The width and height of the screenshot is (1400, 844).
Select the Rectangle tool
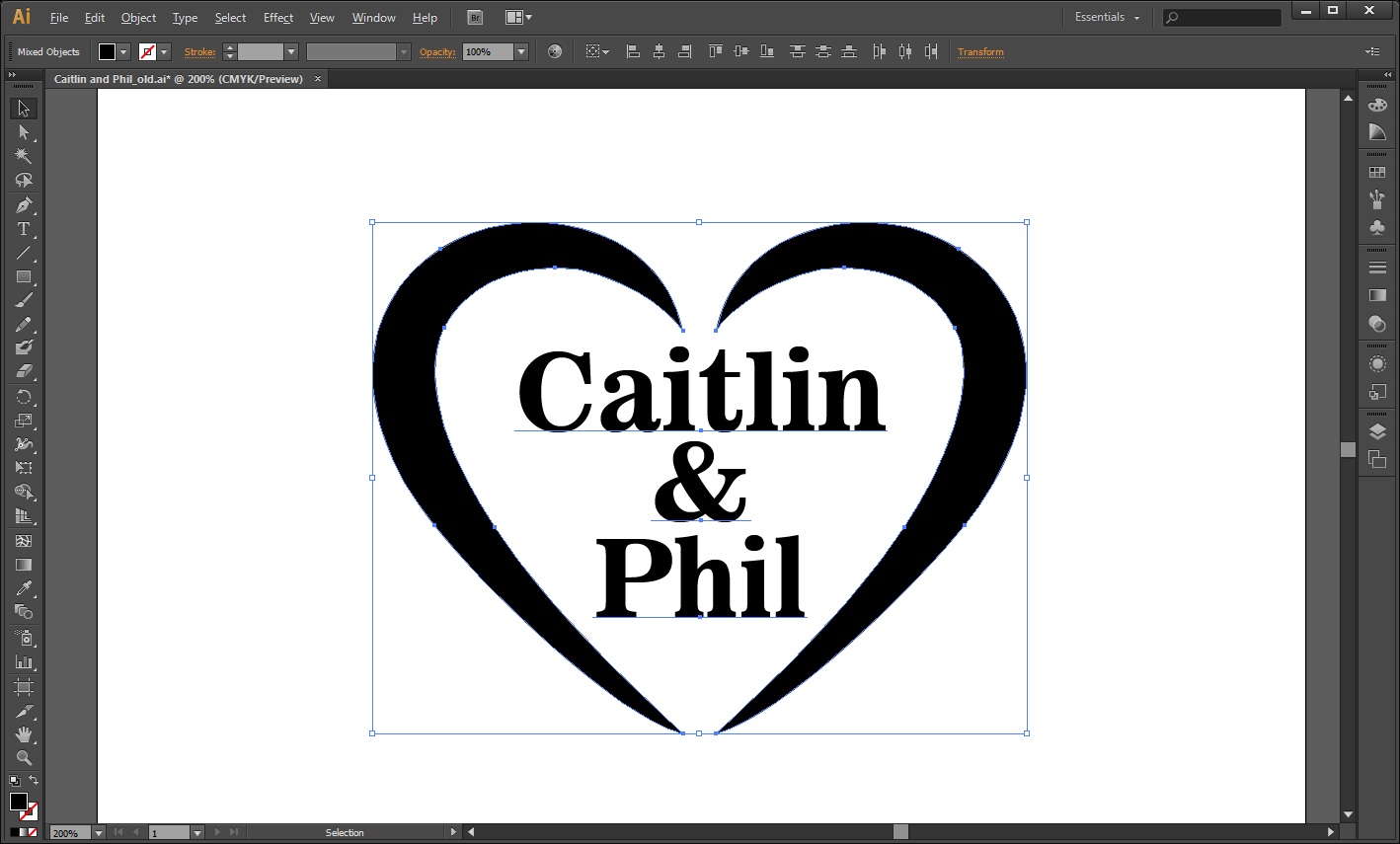click(x=24, y=277)
